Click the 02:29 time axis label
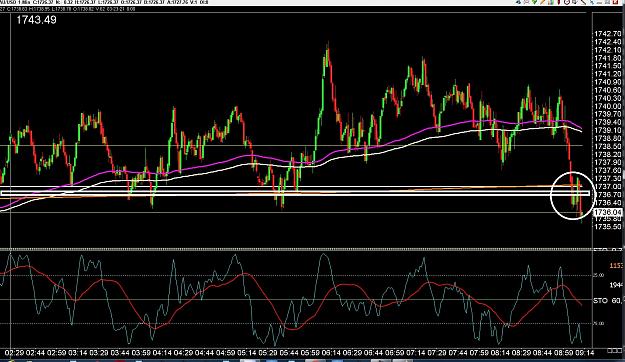The width and height of the screenshot is (625, 362). (x=14, y=353)
